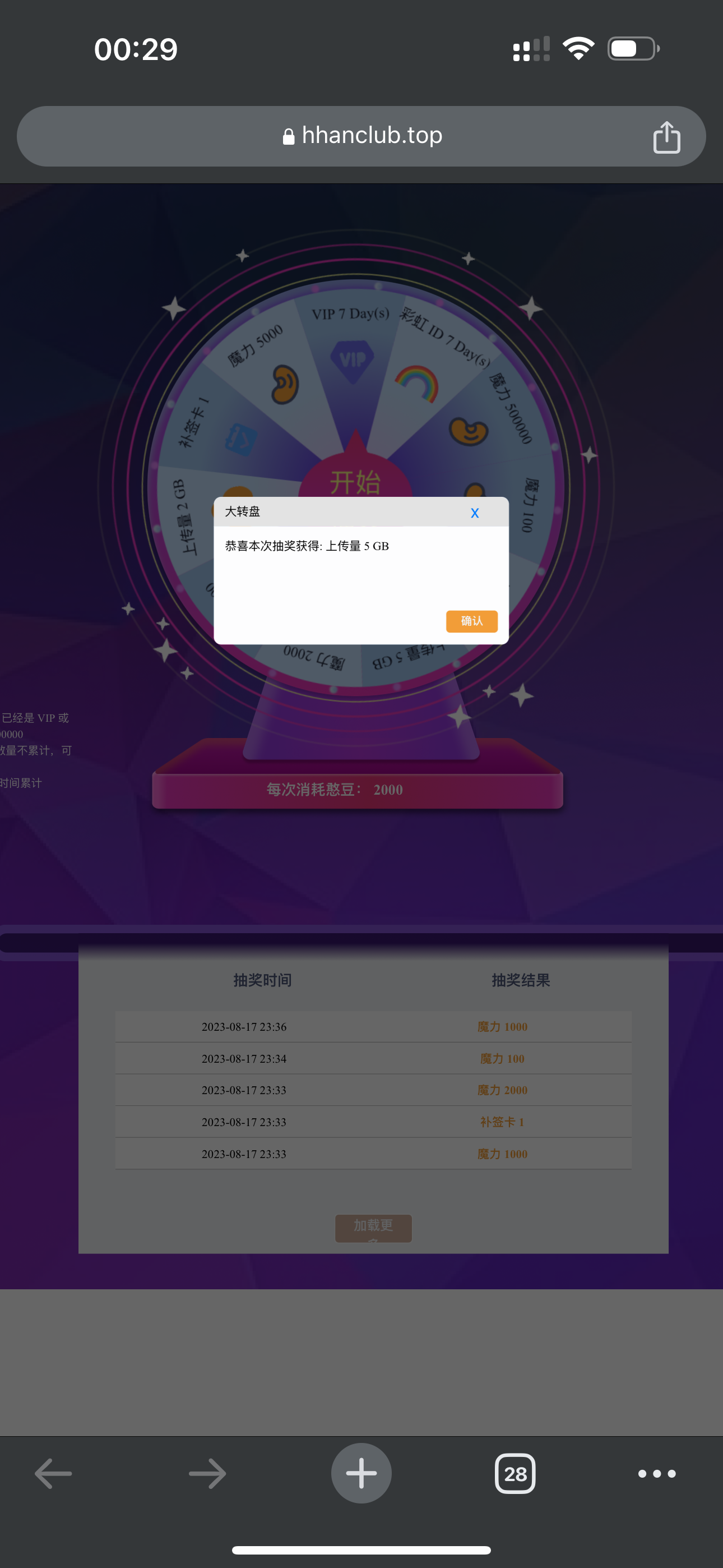Tap the bean icon under 魔力 5000

click(x=284, y=385)
